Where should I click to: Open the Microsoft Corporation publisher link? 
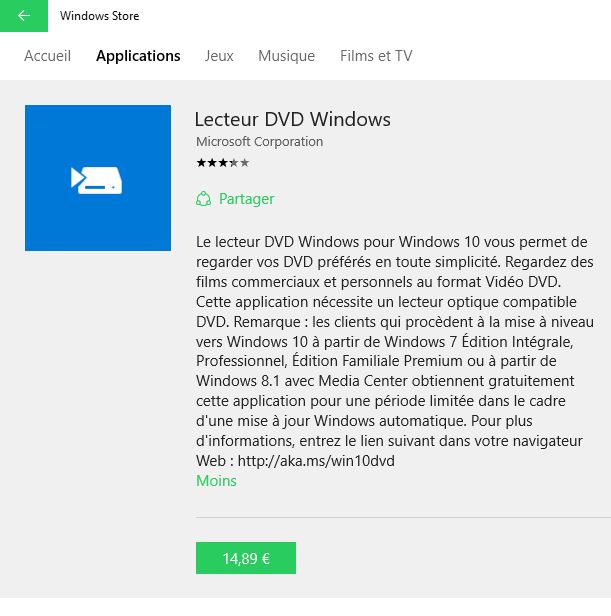[259, 142]
